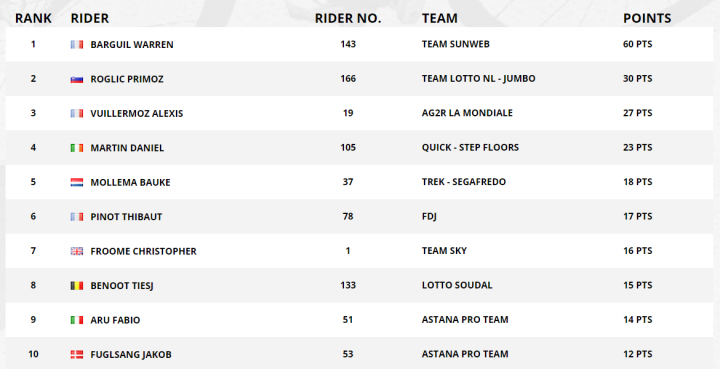
Task: Click the Italian flag beside Aru Fabio
Action: (77, 320)
